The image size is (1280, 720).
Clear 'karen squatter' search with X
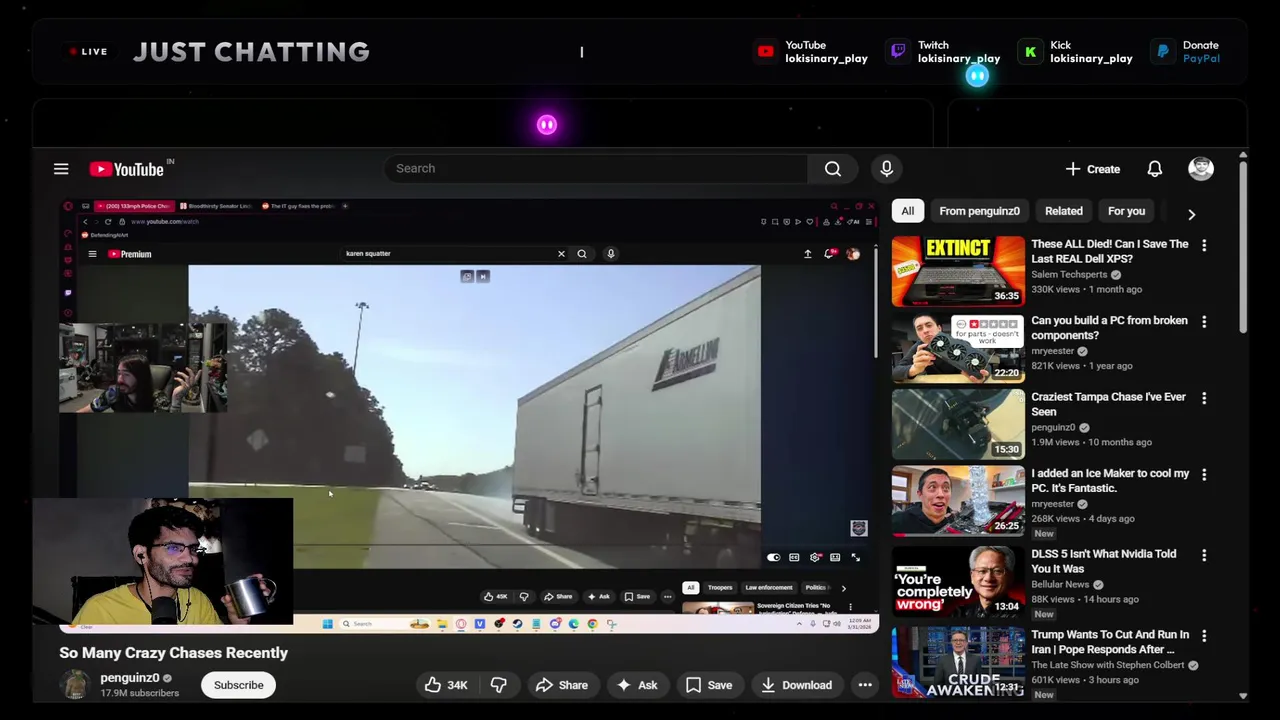click(x=561, y=254)
